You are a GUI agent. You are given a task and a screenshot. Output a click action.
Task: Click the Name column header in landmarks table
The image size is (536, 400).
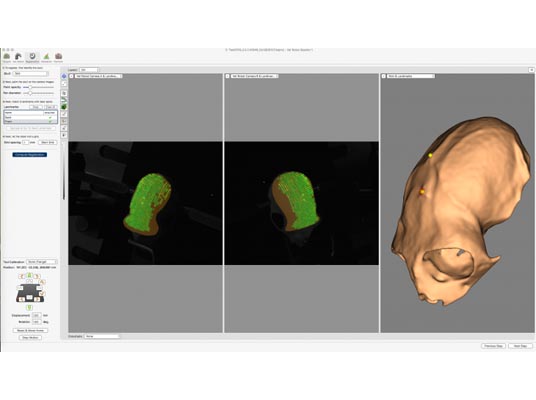[24, 112]
